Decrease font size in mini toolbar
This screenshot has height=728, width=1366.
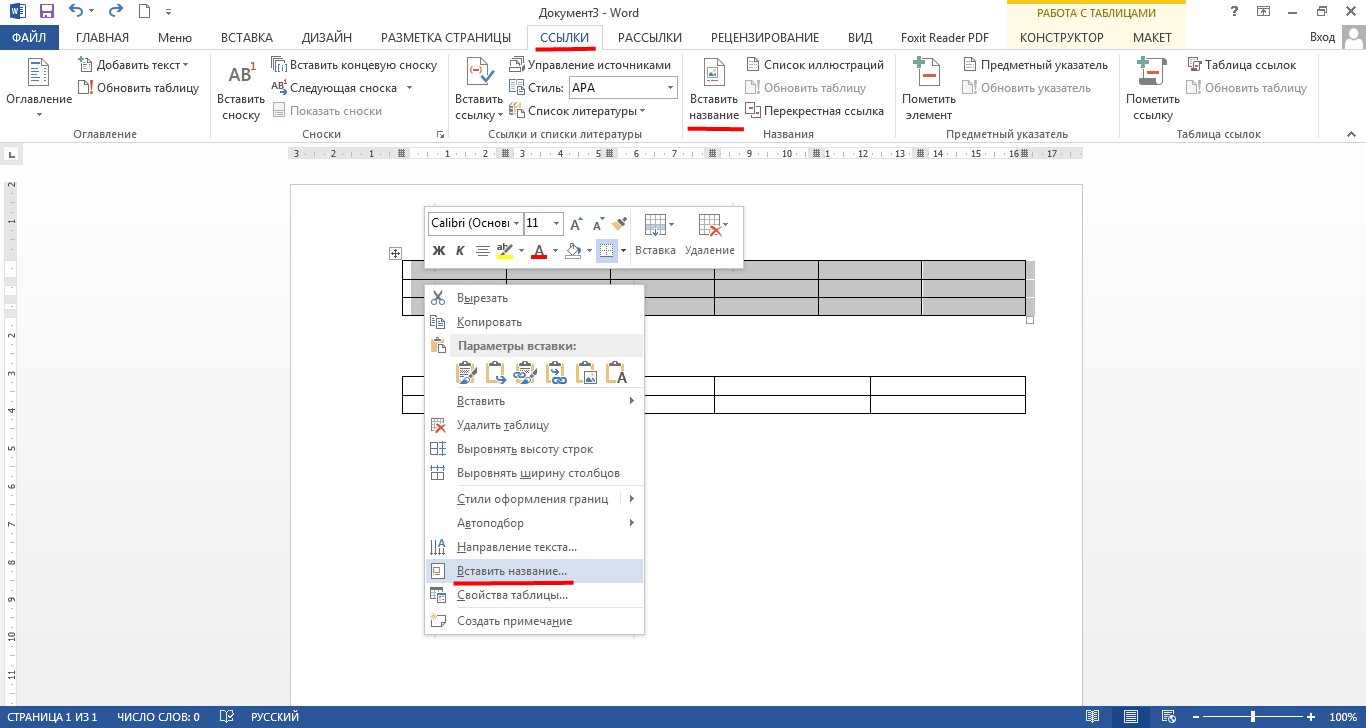click(598, 223)
